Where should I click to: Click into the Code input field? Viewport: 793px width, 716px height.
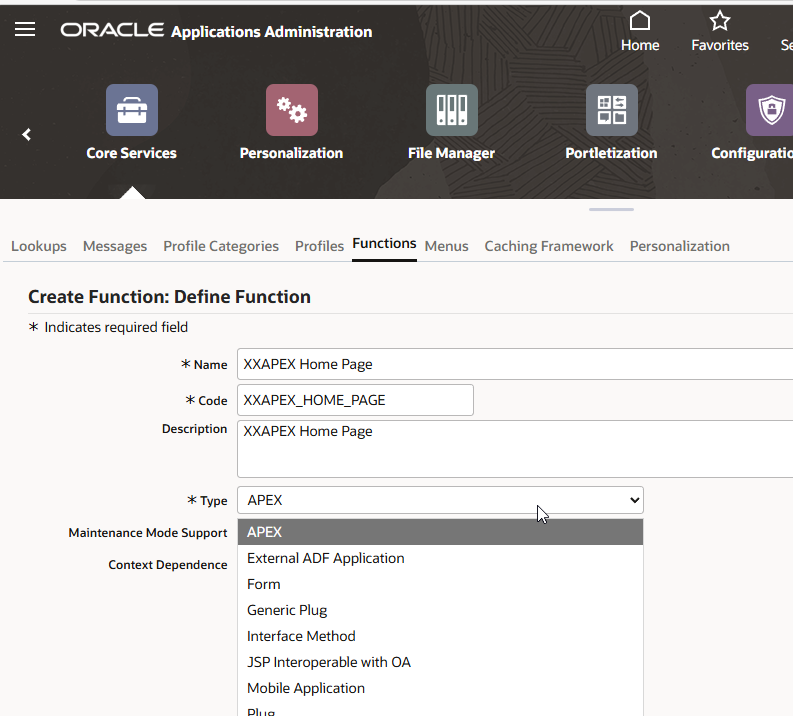point(356,400)
